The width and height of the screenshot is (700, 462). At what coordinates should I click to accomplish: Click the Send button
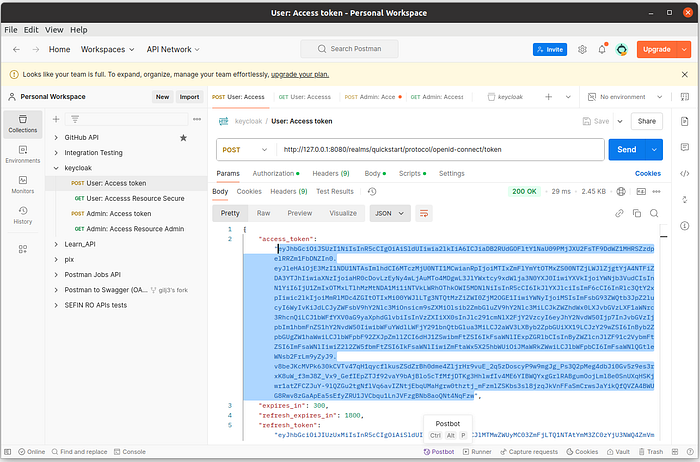627,150
